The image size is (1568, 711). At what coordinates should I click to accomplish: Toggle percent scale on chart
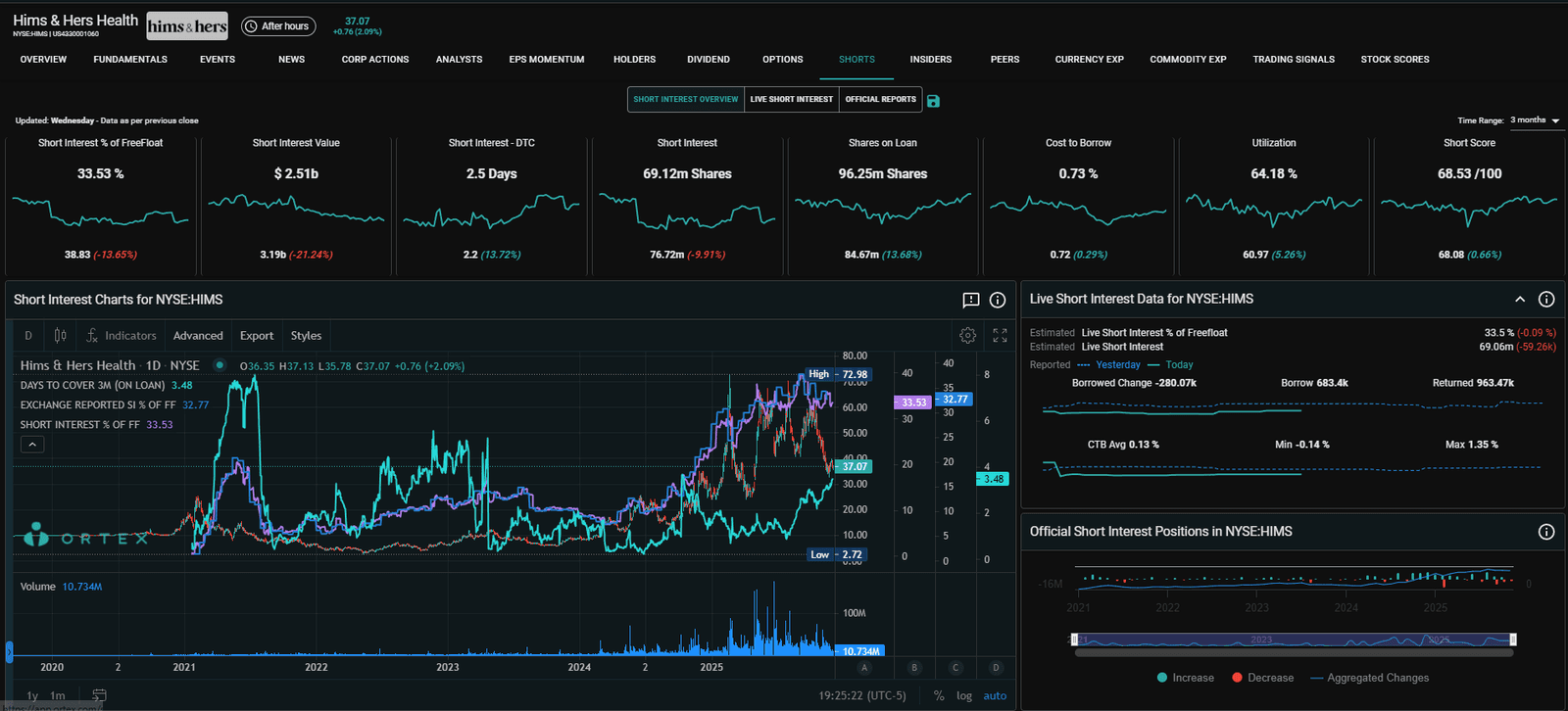tap(939, 696)
